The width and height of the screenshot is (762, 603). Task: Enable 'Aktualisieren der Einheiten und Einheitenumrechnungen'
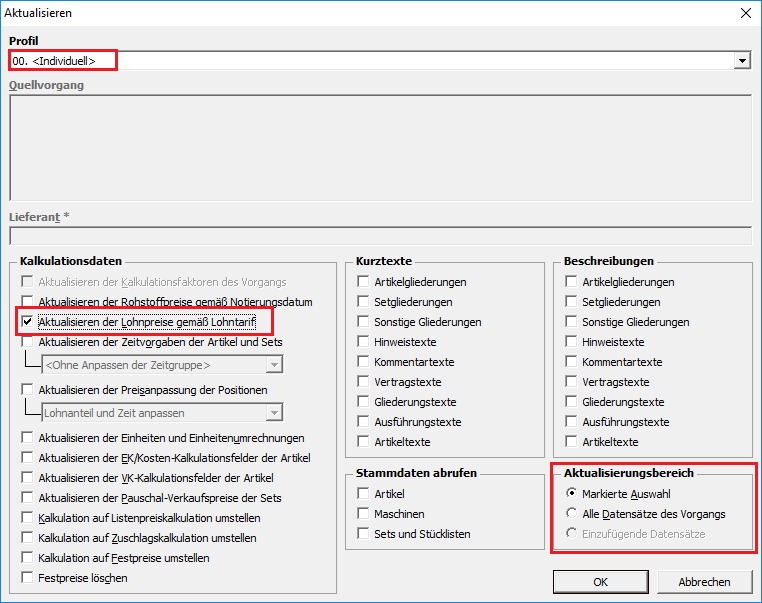(28, 438)
